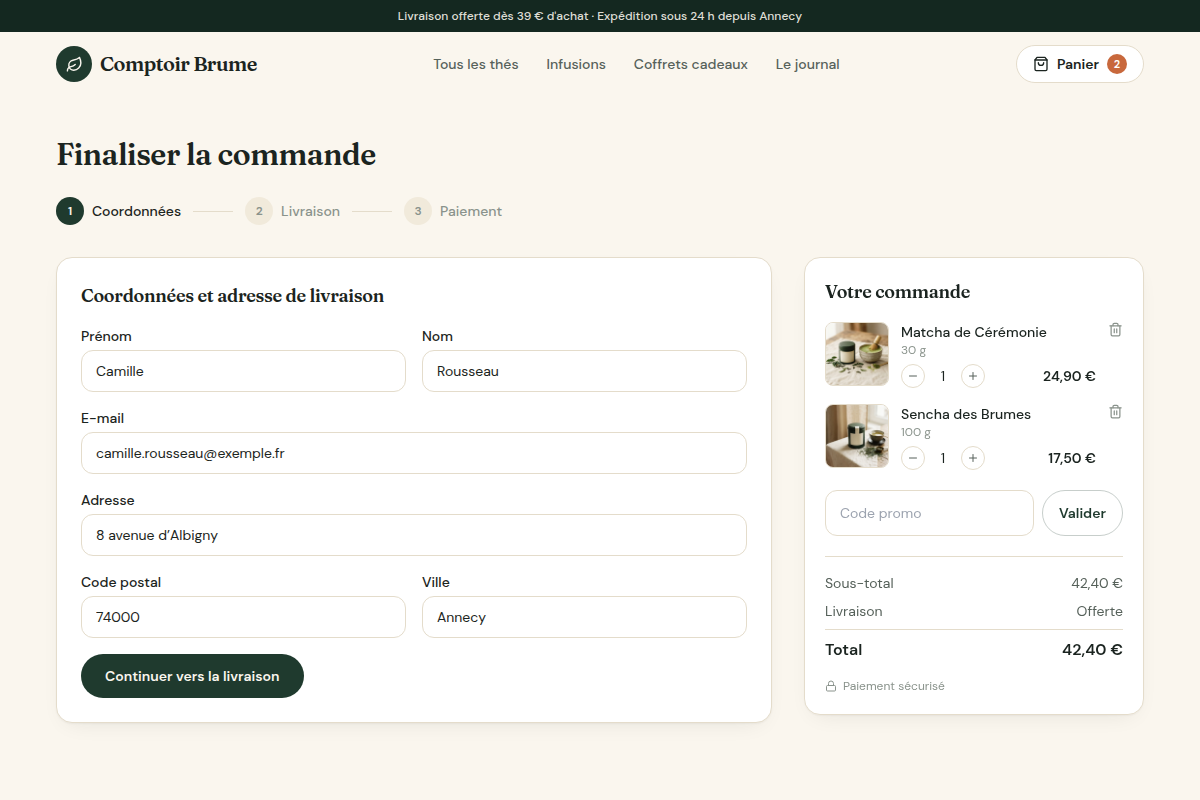Click Valider to apply promo code

point(1082,513)
